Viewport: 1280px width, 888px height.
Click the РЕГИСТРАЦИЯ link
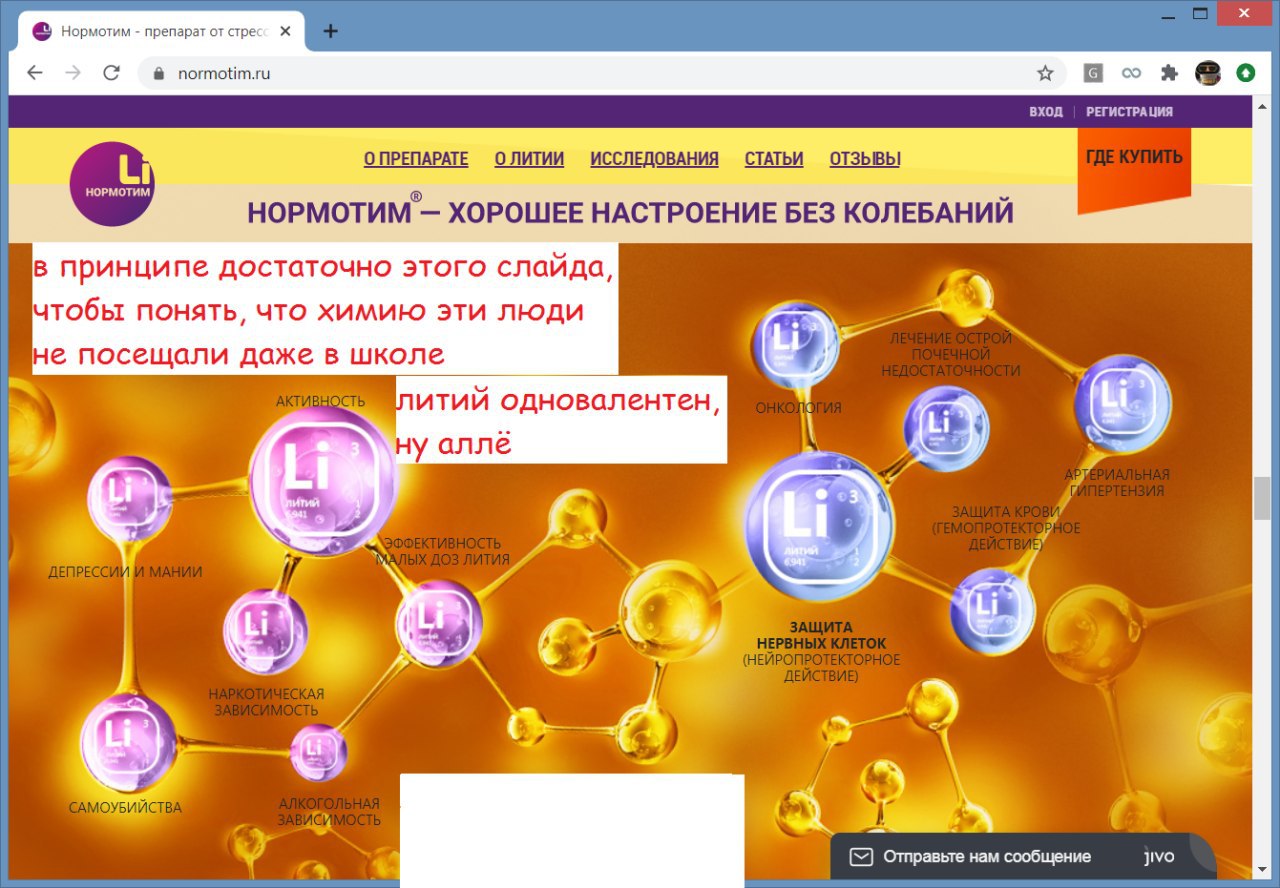tap(1129, 112)
